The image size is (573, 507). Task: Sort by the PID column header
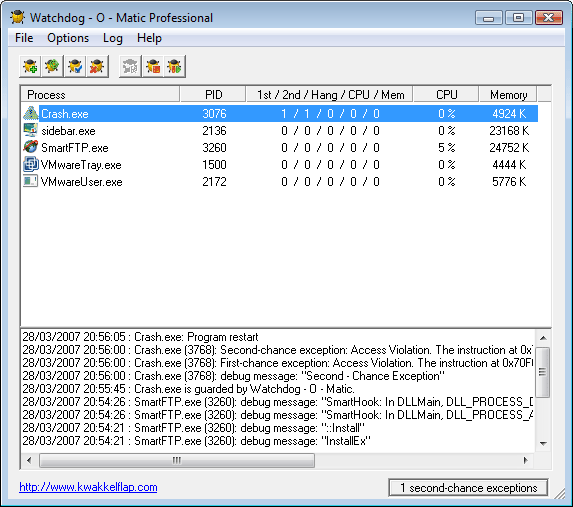pos(213,95)
